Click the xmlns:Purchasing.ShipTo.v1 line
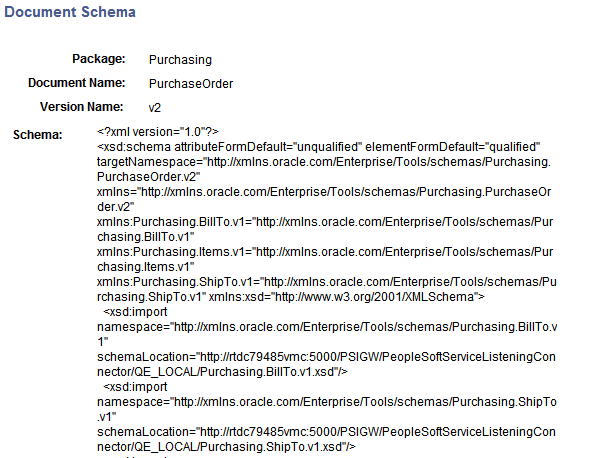The image size is (589, 458). (x=327, y=282)
